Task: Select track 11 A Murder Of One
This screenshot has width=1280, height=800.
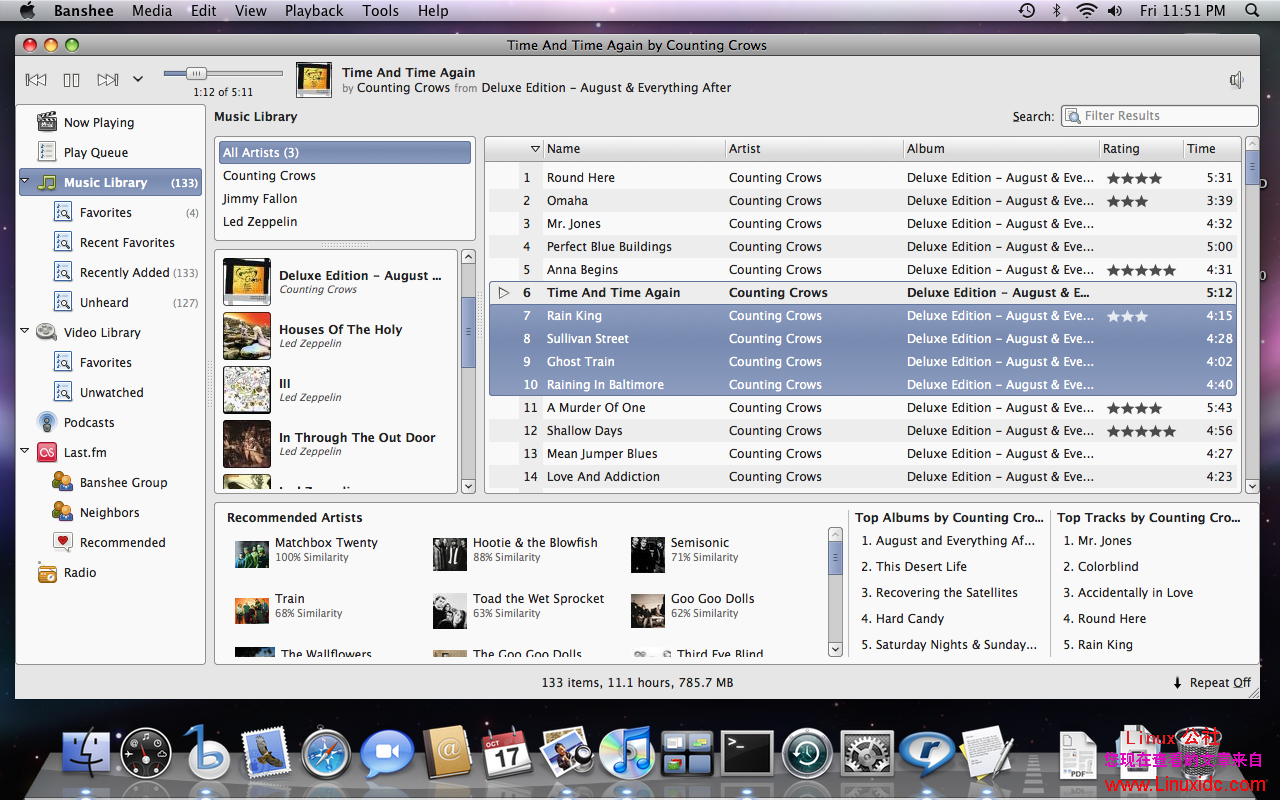Action: pos(862,408)
